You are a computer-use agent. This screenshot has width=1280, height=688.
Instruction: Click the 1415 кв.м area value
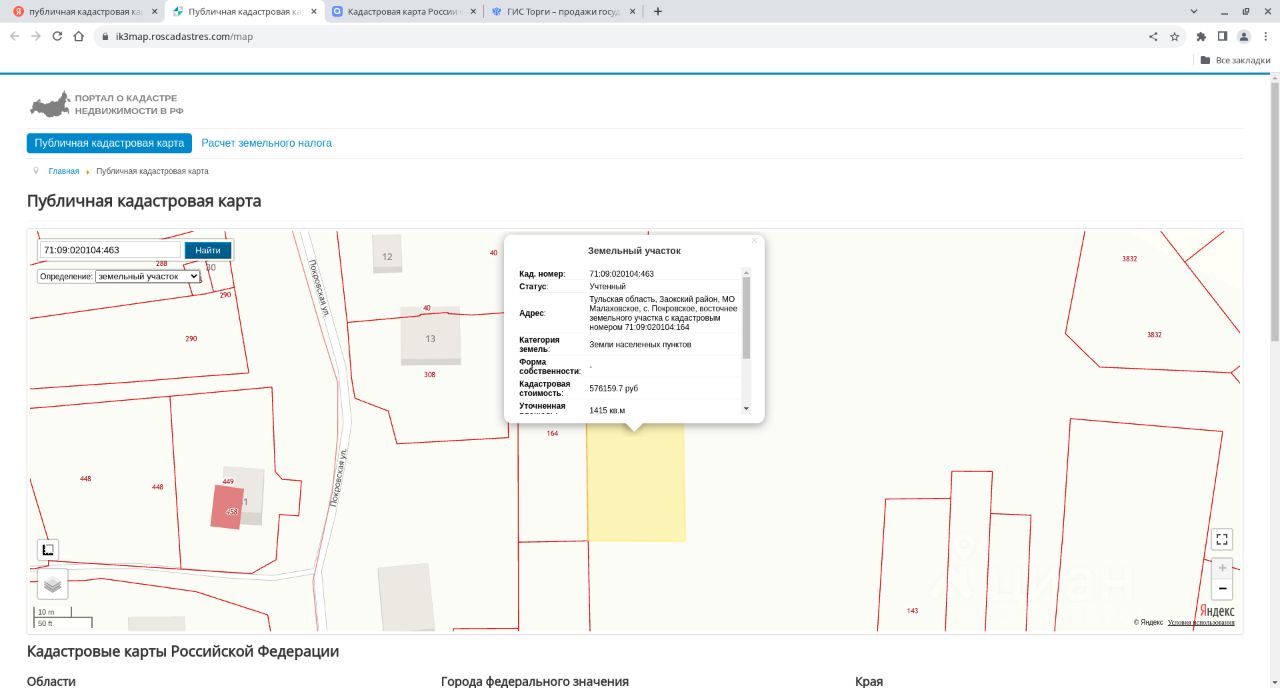pos(607,410)
